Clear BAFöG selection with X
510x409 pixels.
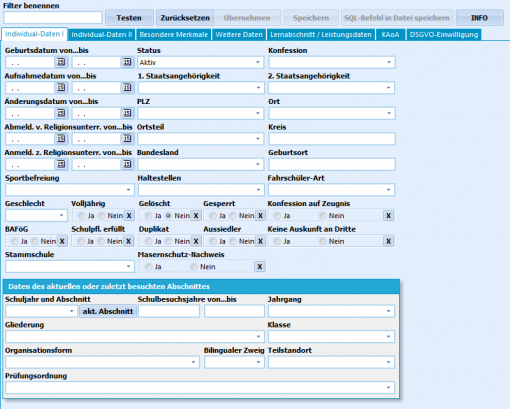coord(62,241)
